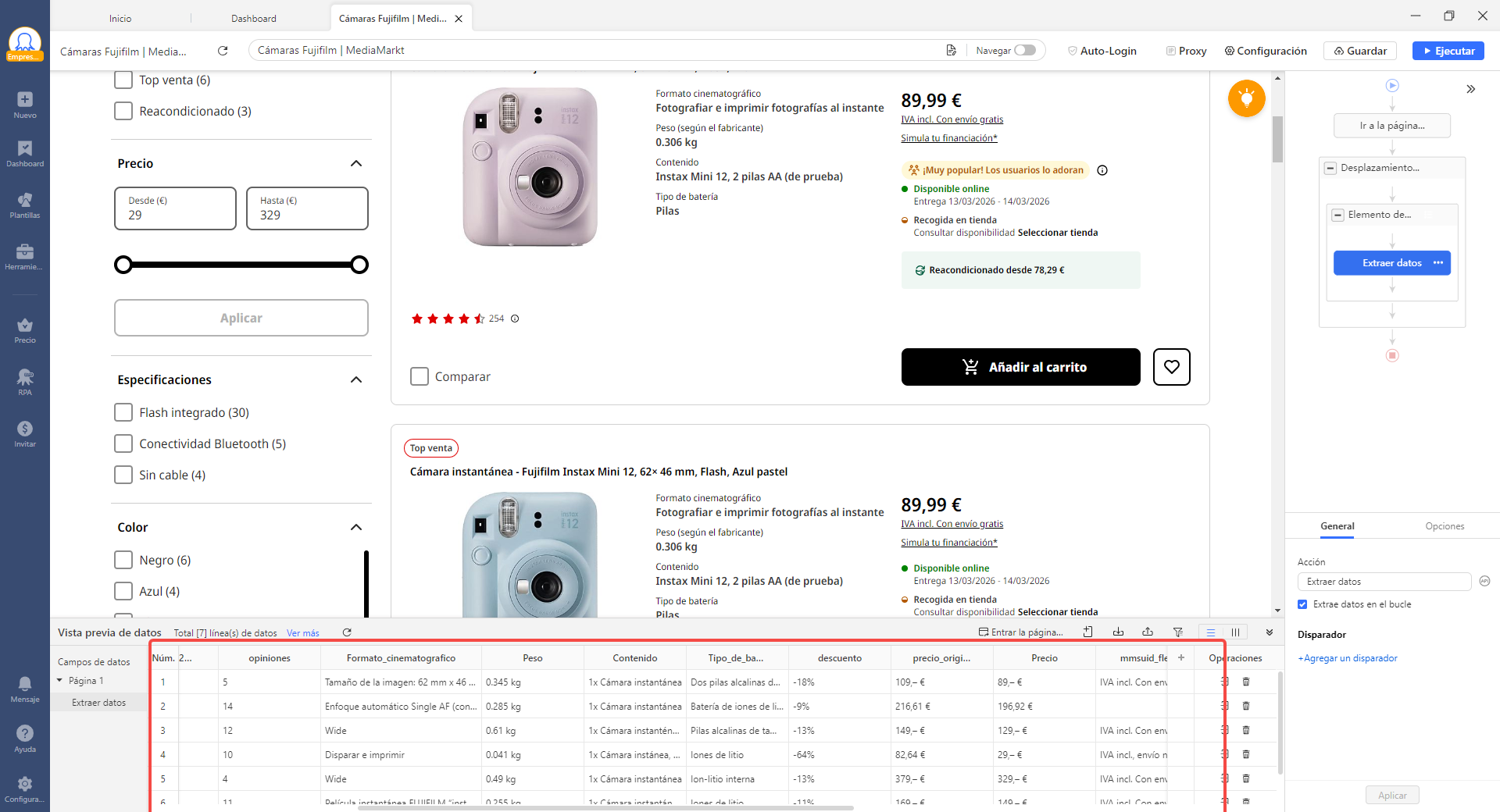Open the filter icon in the data preview toolbar
Viewport: 1500px width, 812px height.
pyautogui.click(x=1178, y=632)
